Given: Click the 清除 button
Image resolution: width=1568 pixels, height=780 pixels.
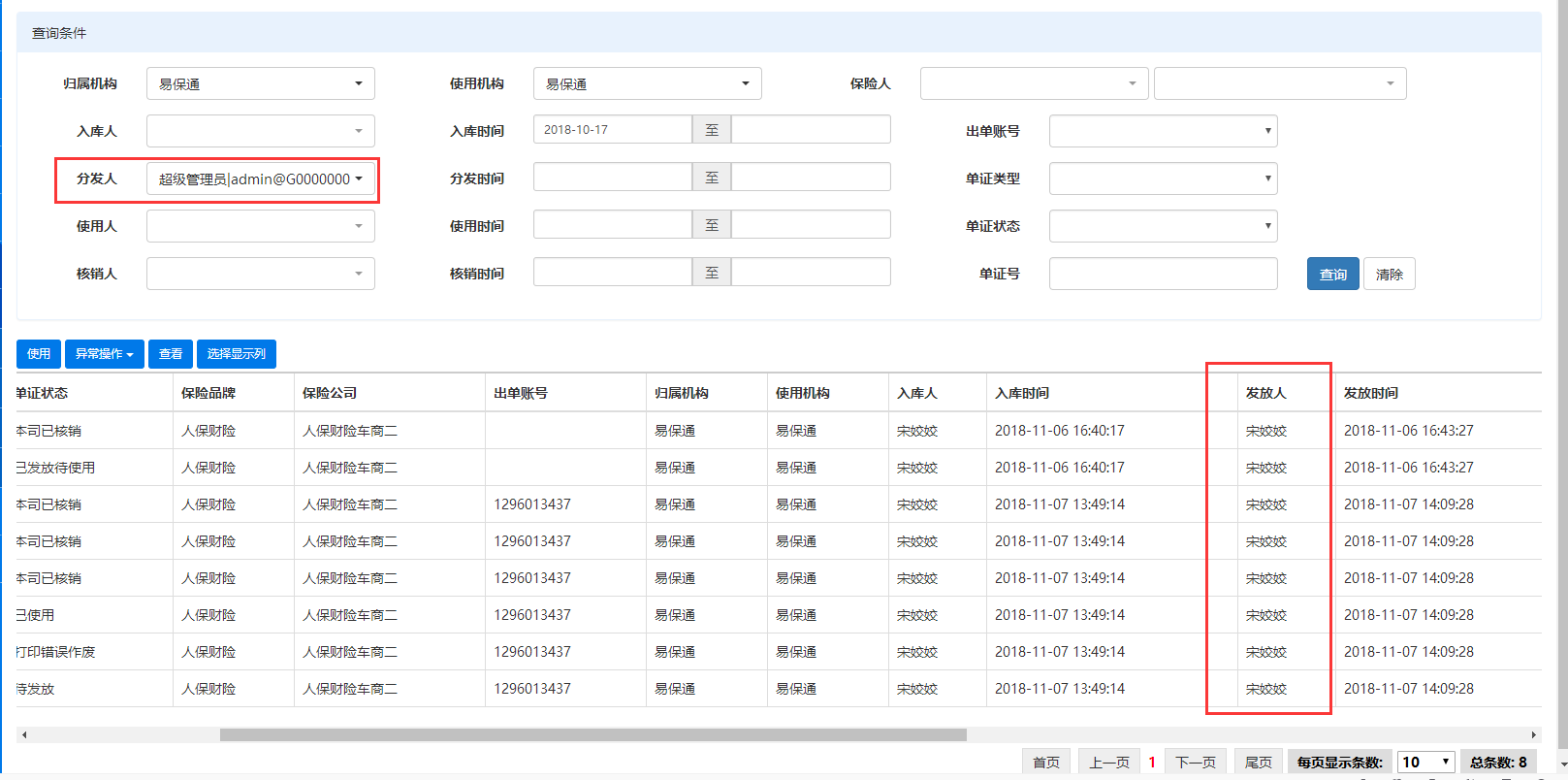Looking at the screenshot, I should [1389, 275].
